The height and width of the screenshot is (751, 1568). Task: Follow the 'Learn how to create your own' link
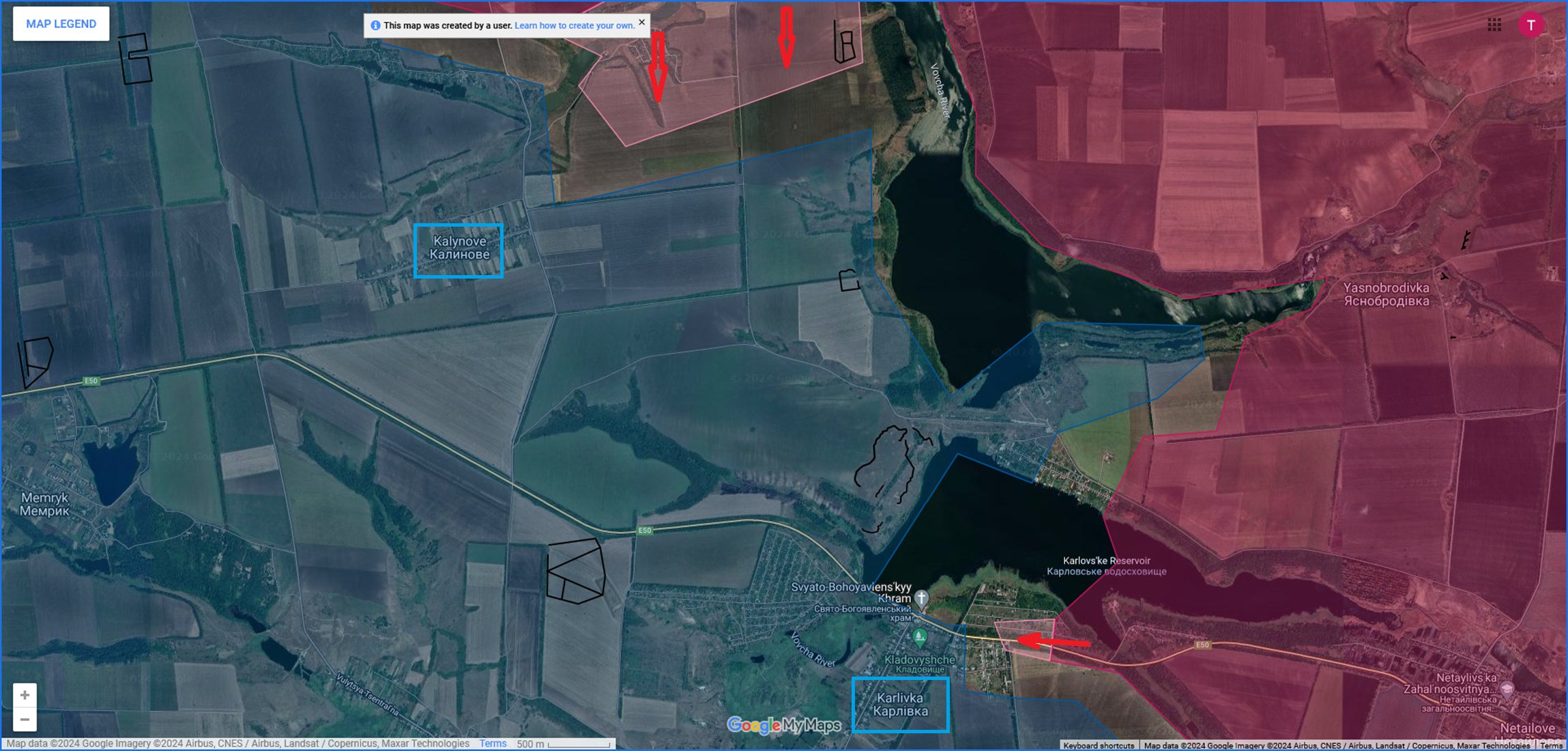(574, 26)
